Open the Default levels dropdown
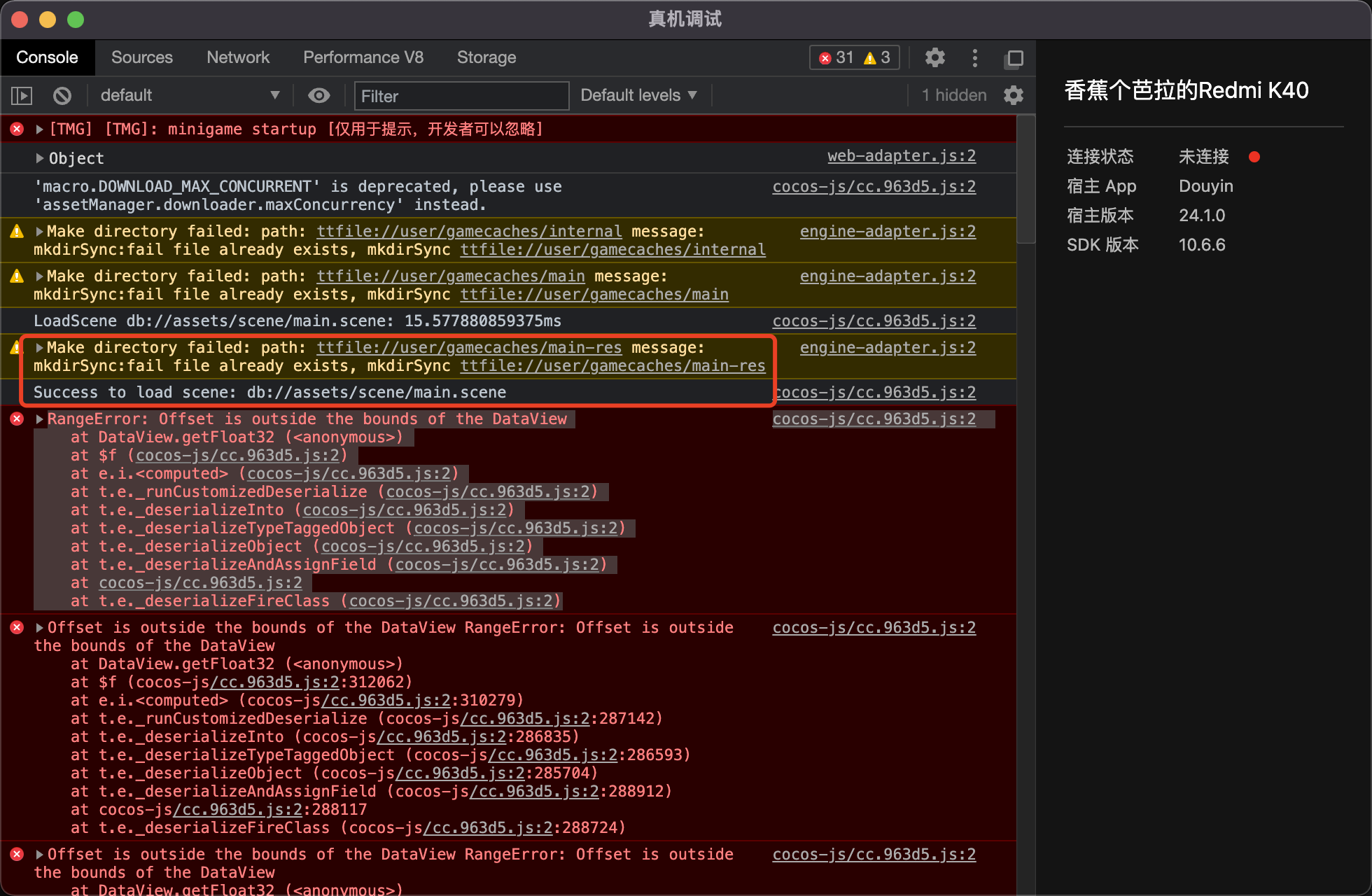Viewport: 1372px width, 896px height. click(x=638, y=95)
